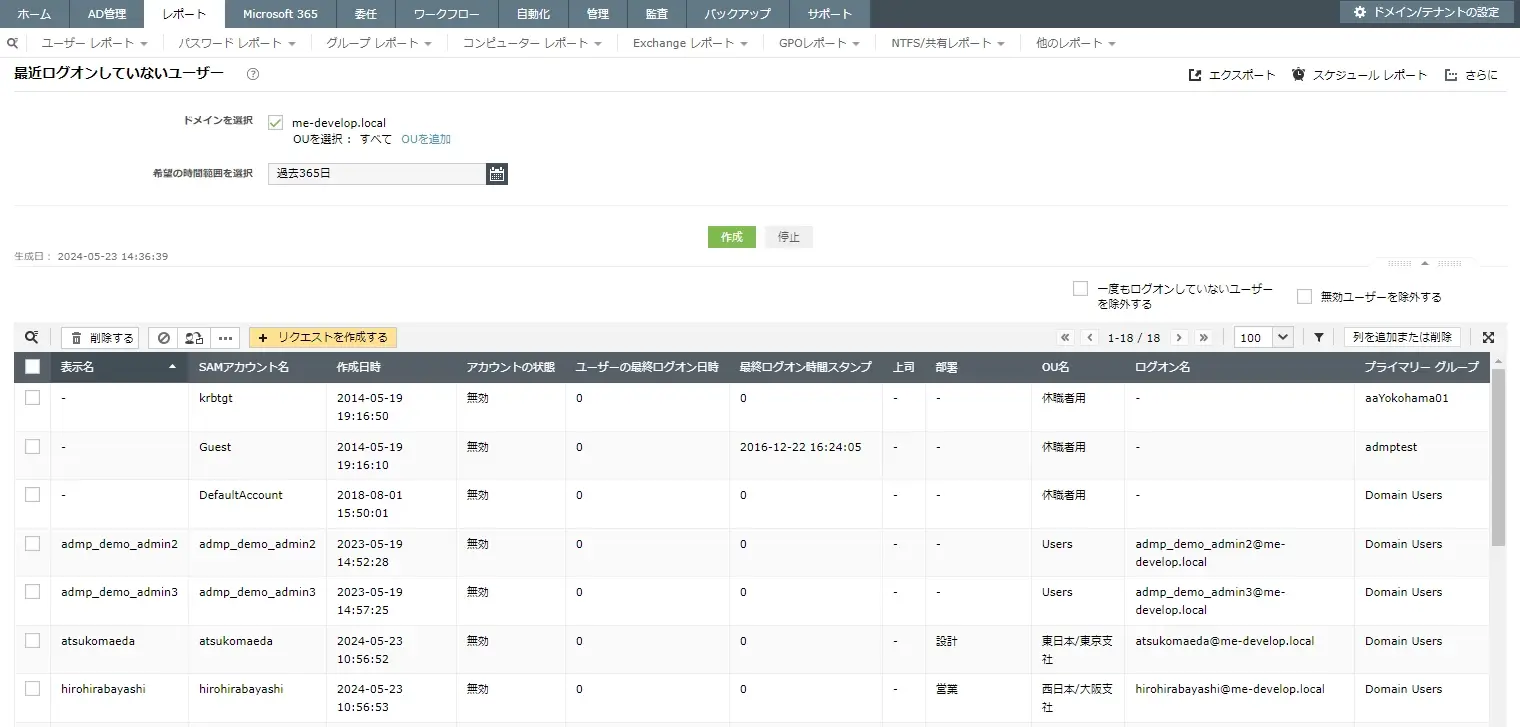Sort by 表示名 ascending arrow
Viewport: 1520px width, 727px height.
click(172, 367)
